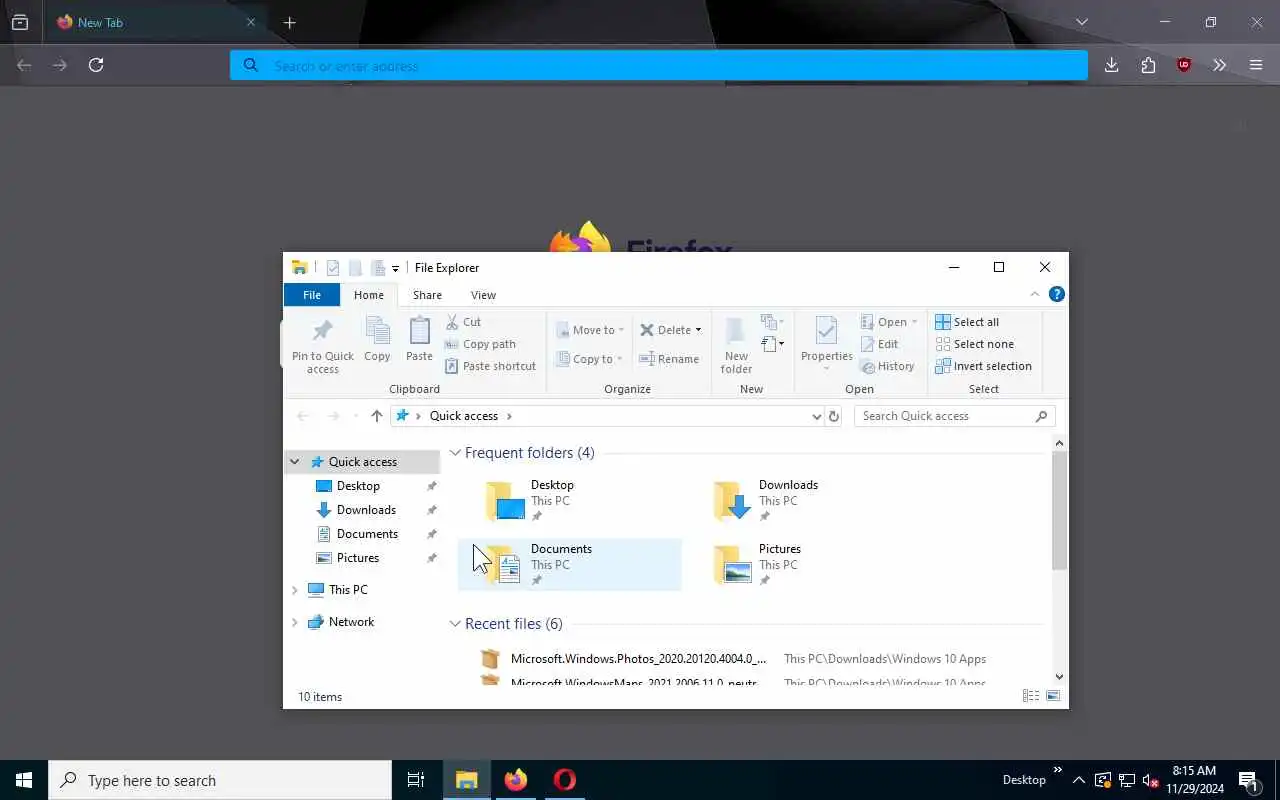The image size is (1280, 800).
Task: Switch to the Share ribbon tab
Action: [x=427, y=295]
